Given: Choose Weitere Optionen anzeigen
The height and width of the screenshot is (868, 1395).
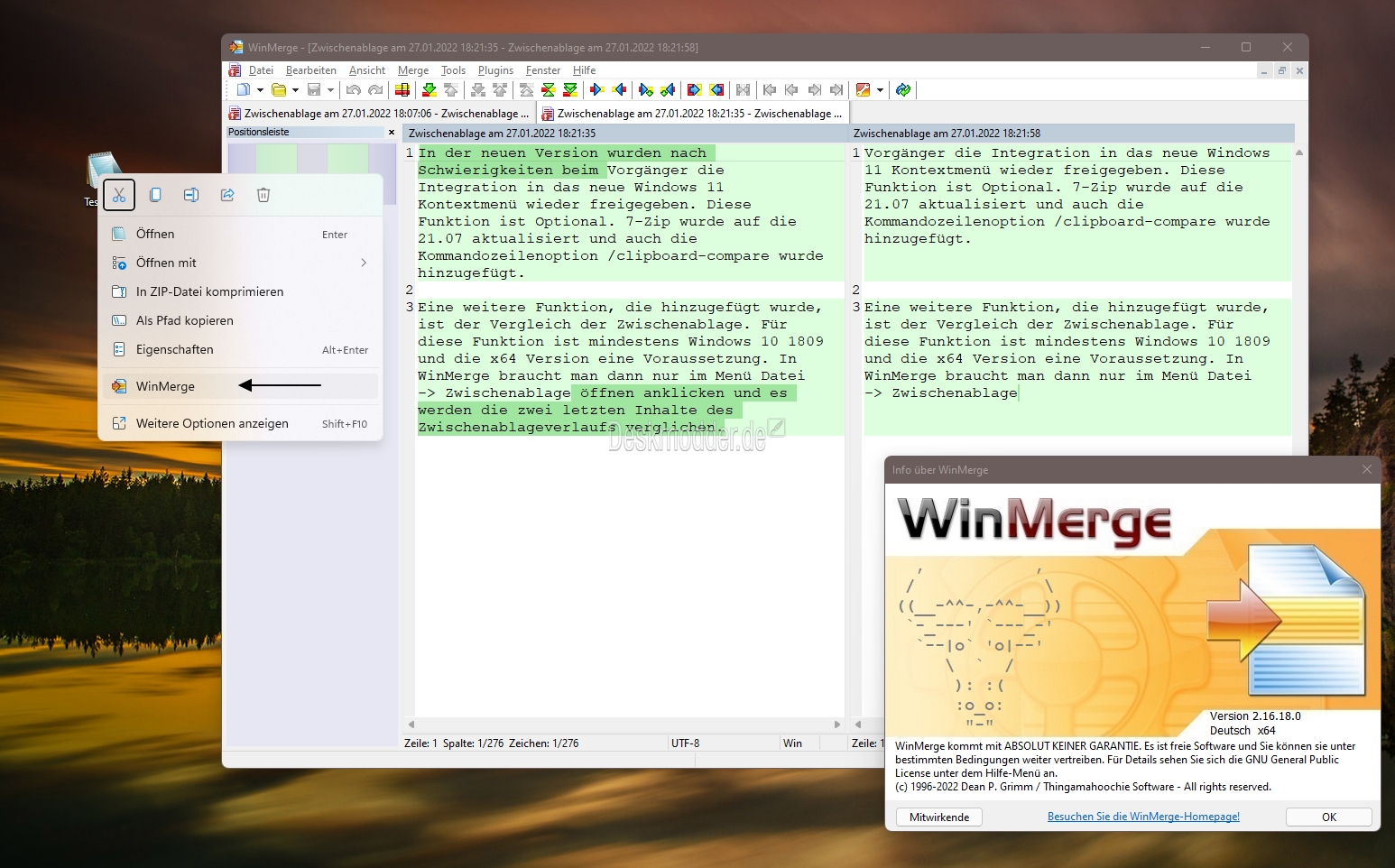Looking at the screenshot, I should 240,423.
